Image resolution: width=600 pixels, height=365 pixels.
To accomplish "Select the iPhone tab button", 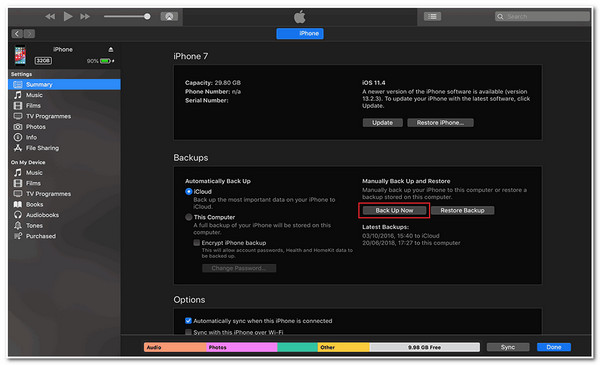I will coord(300,34).
